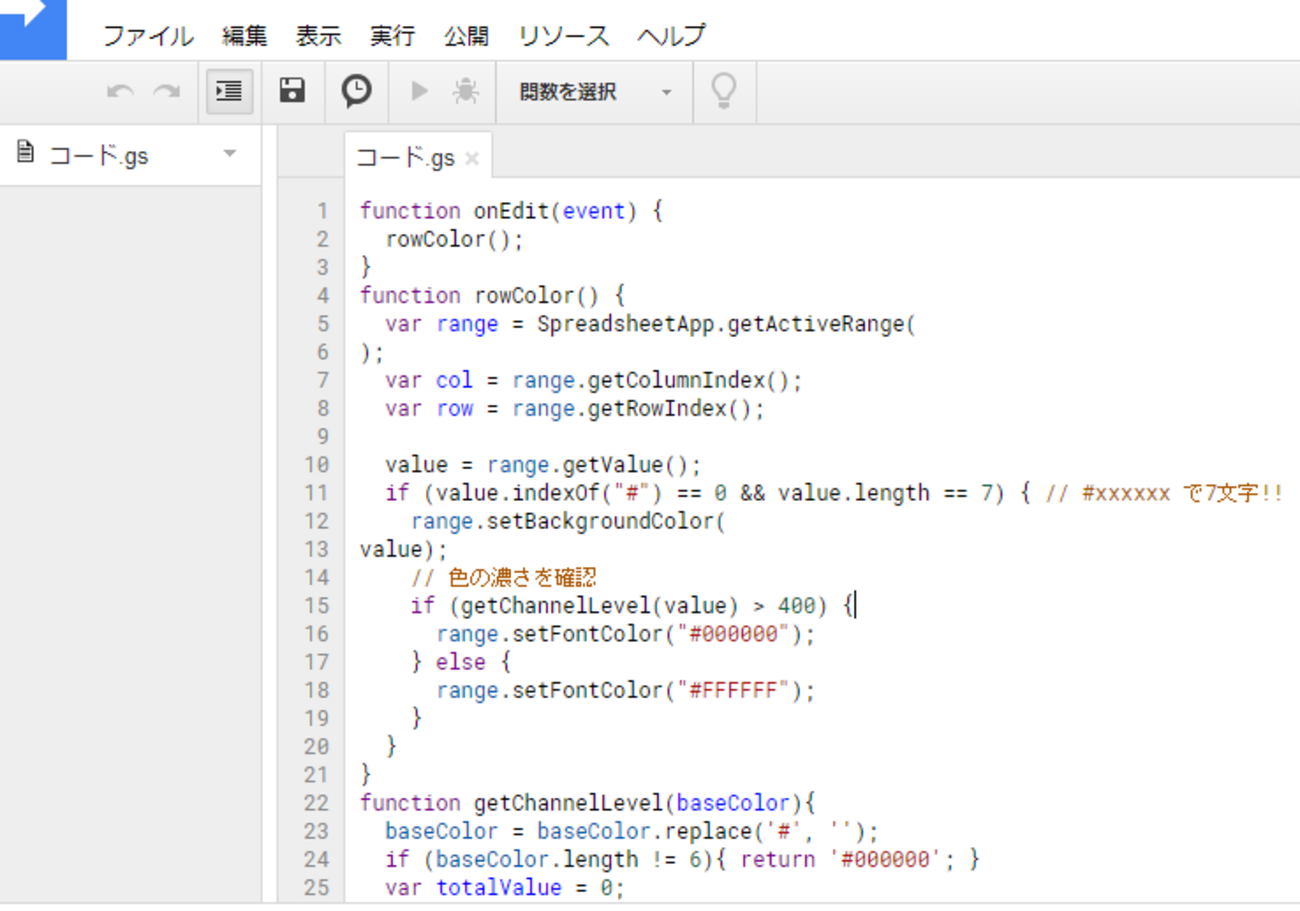Click the redo arrow icon
Screen dimensions: 1300x911
[x=166, y=92]
